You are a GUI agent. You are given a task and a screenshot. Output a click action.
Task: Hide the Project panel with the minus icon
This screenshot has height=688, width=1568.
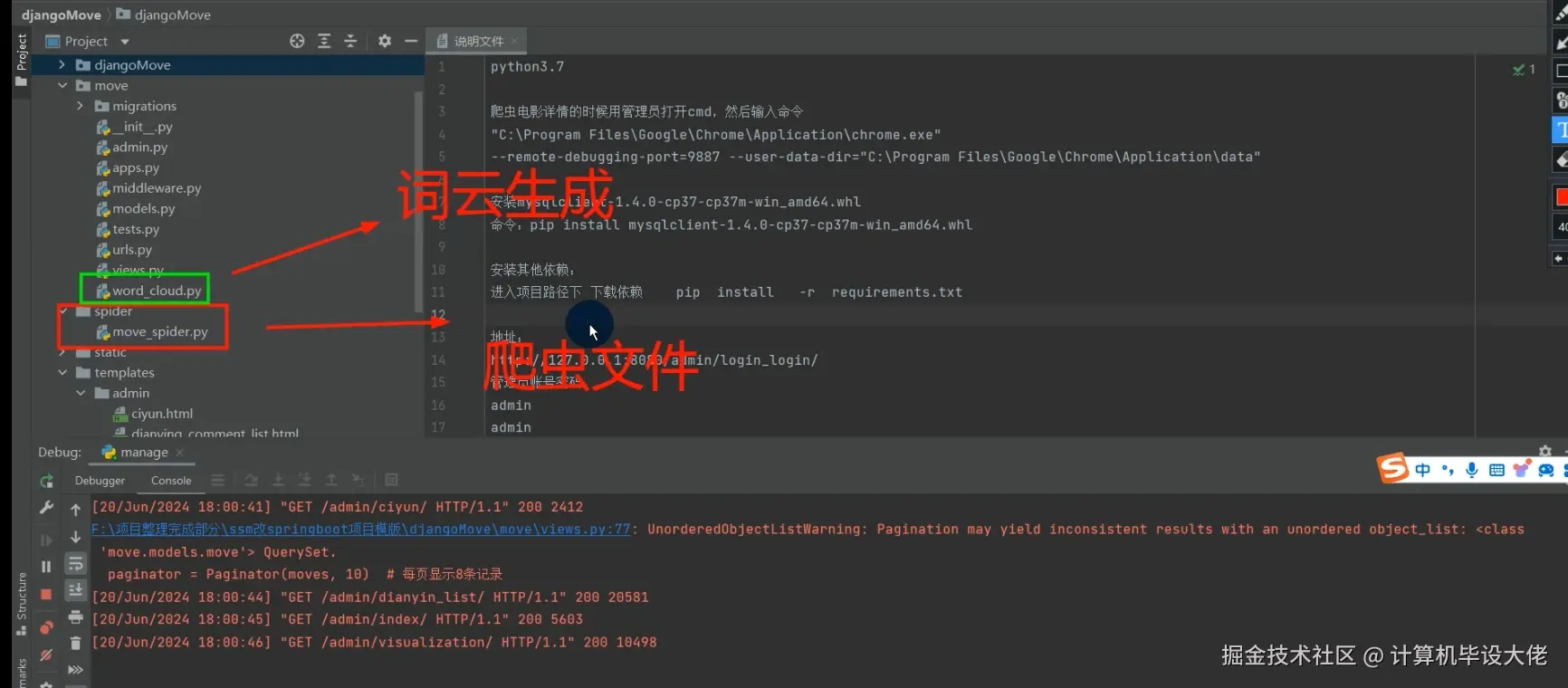pyautogui.click(x=410, y=41)
